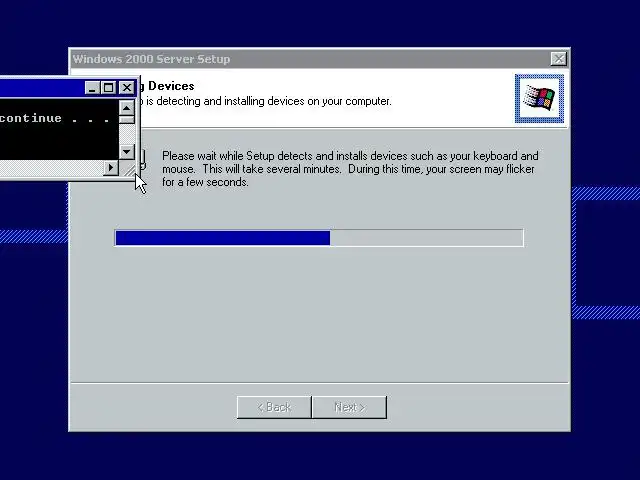
Task: Click the 'continue . . .' console text
Action: (55, 118)
